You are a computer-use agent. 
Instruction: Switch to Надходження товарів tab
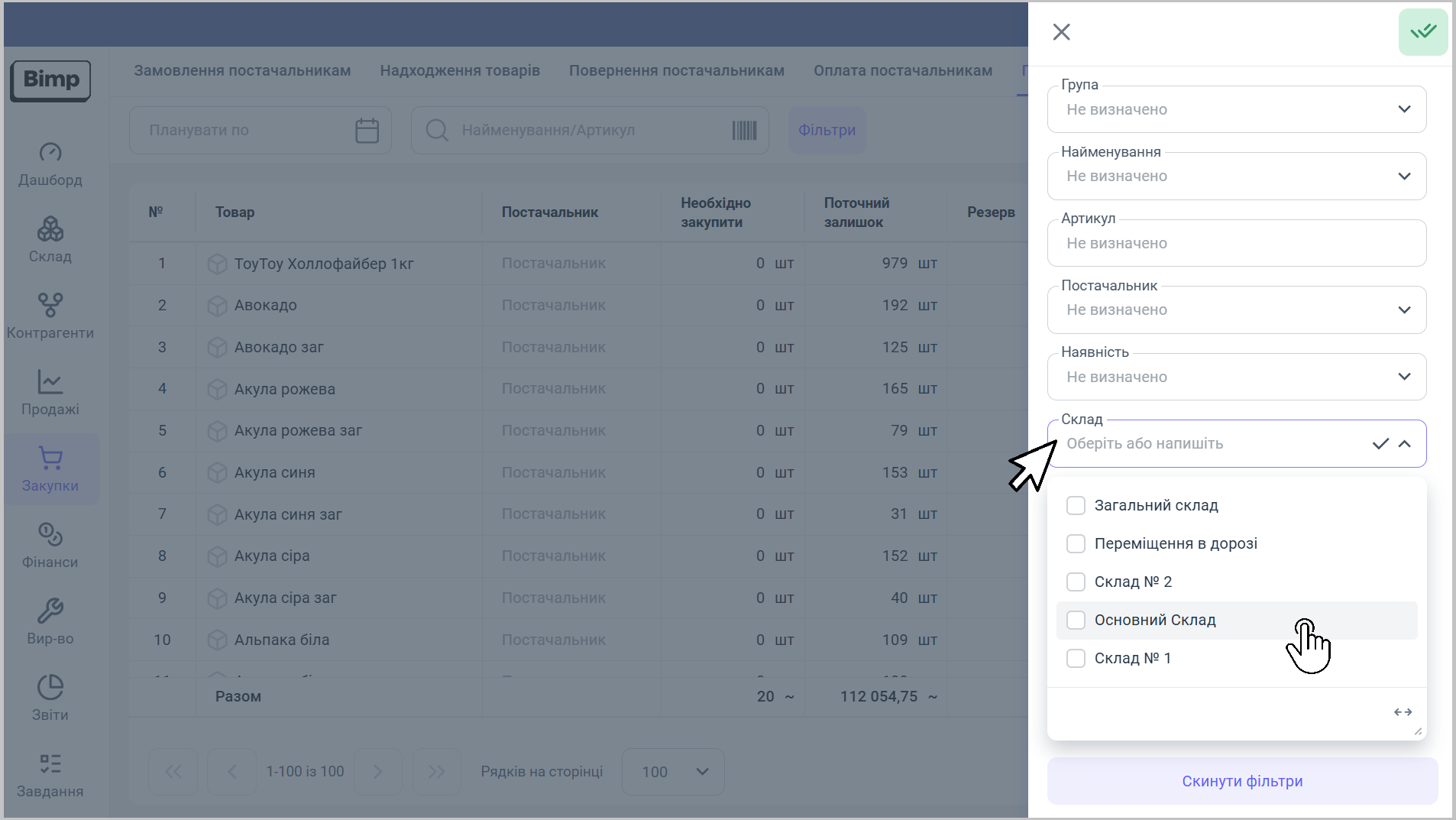tap(460, 71)
